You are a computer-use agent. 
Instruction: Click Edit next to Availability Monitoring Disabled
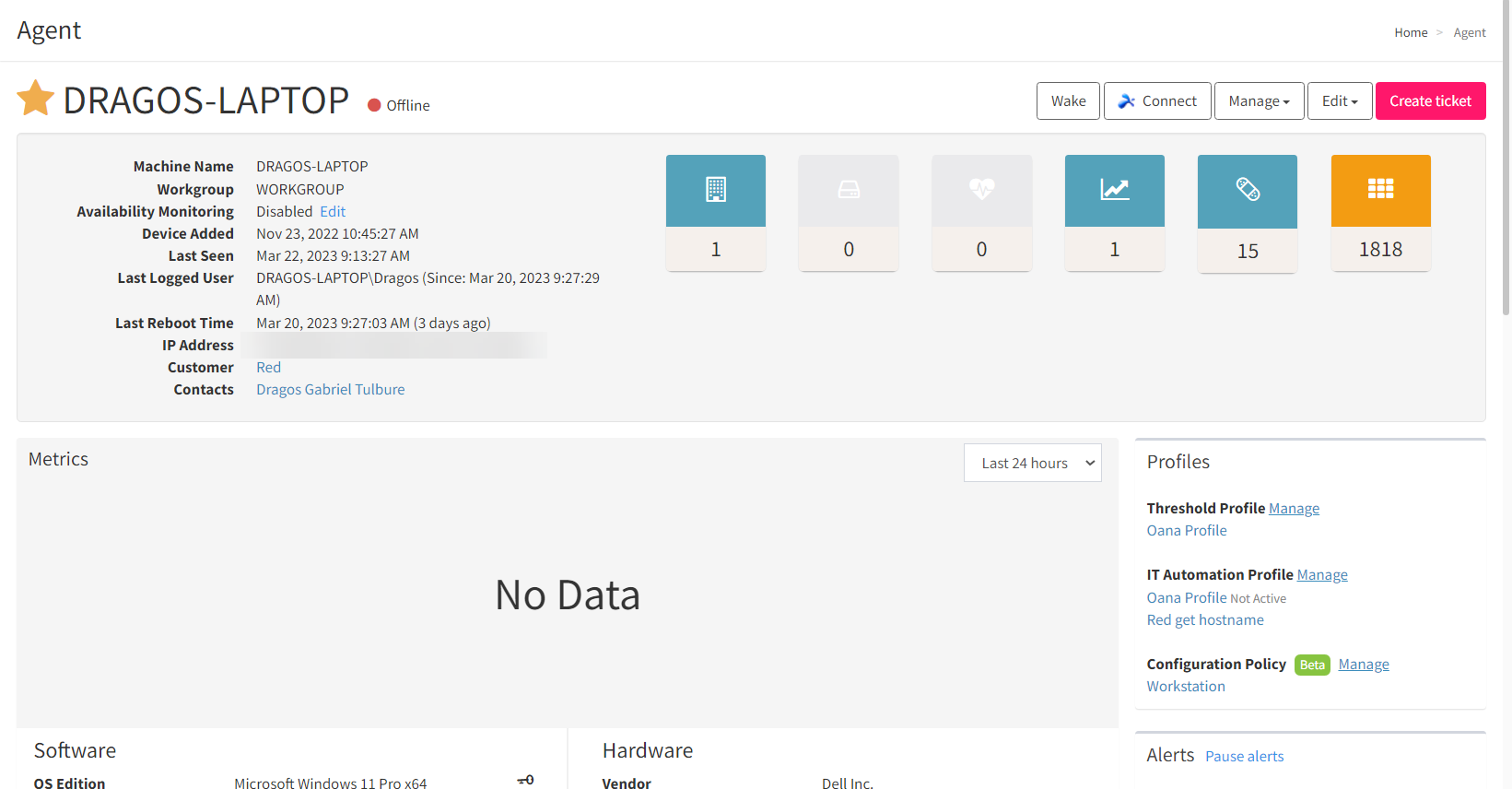(333, 211)
